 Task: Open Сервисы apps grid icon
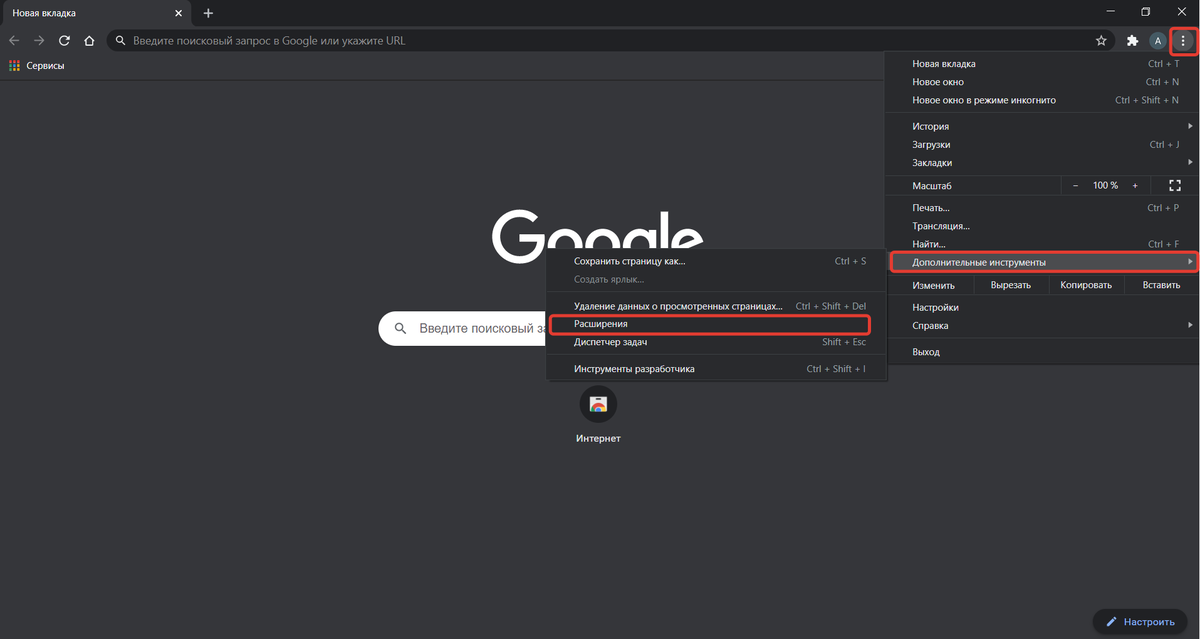[x=14, y=65]
